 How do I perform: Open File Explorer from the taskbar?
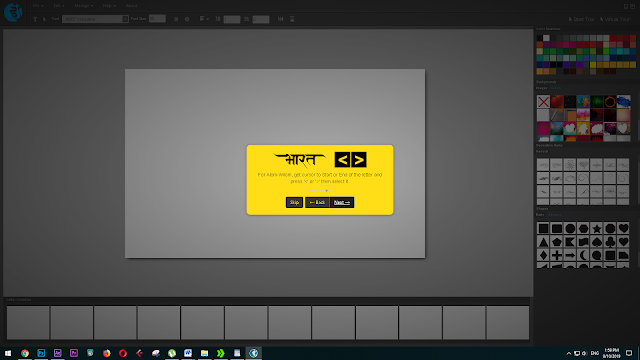204,353
